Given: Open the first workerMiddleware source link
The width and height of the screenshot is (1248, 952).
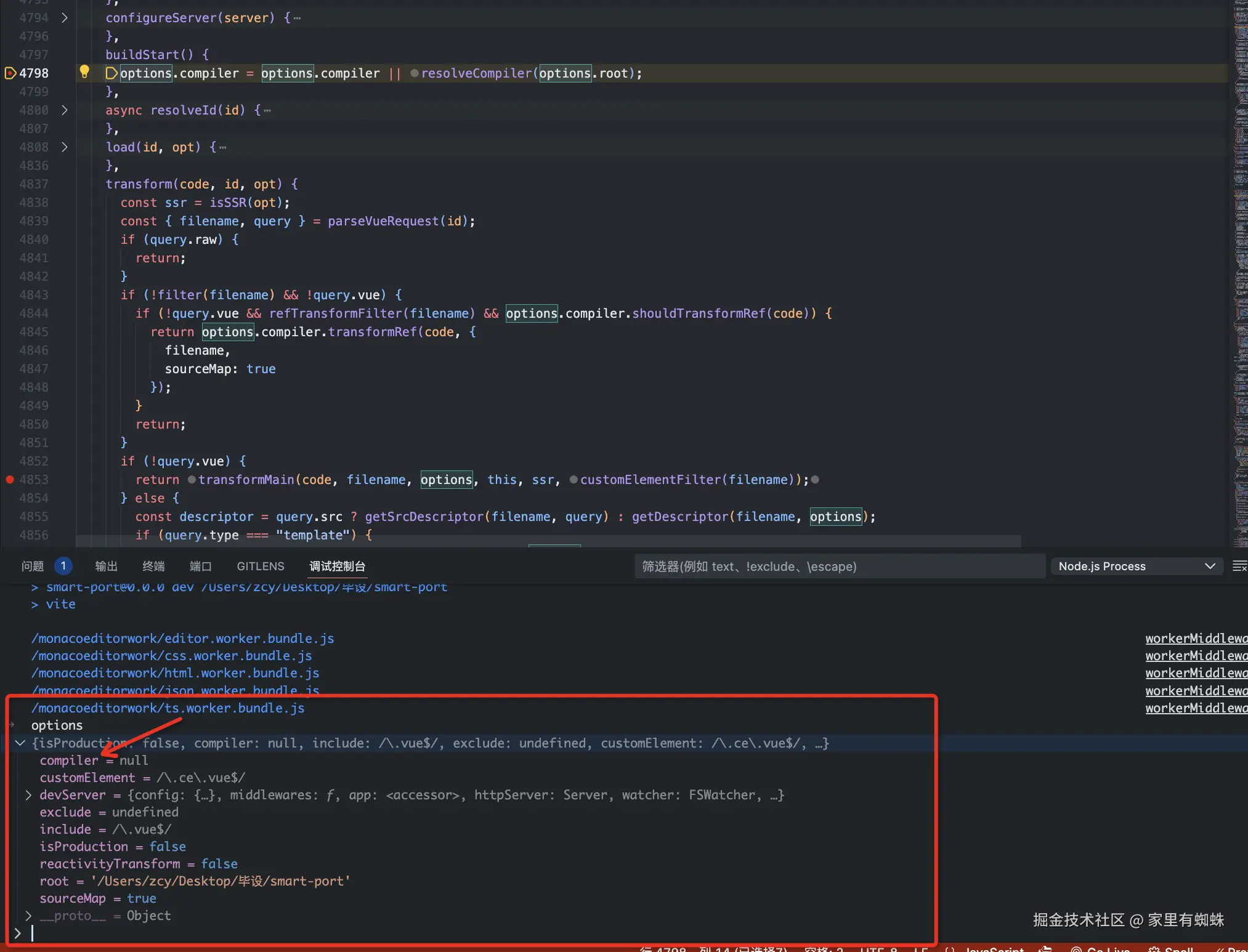Looking at the screenshot, I should tap(1196, 639).
